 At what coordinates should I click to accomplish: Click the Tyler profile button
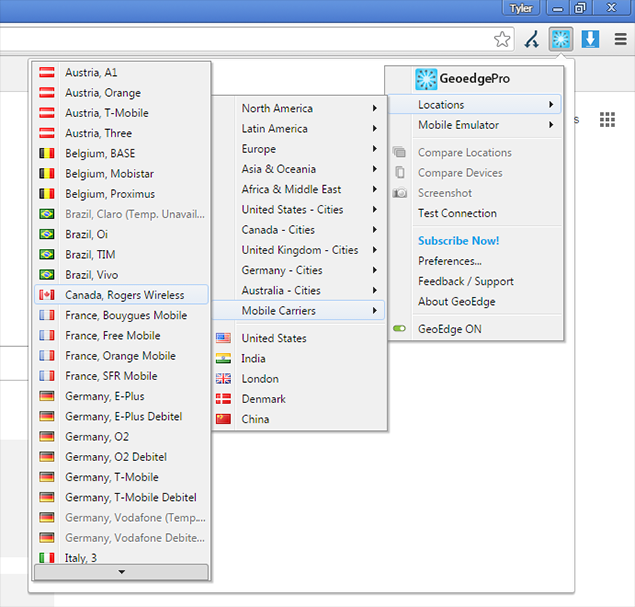point(521,8)
